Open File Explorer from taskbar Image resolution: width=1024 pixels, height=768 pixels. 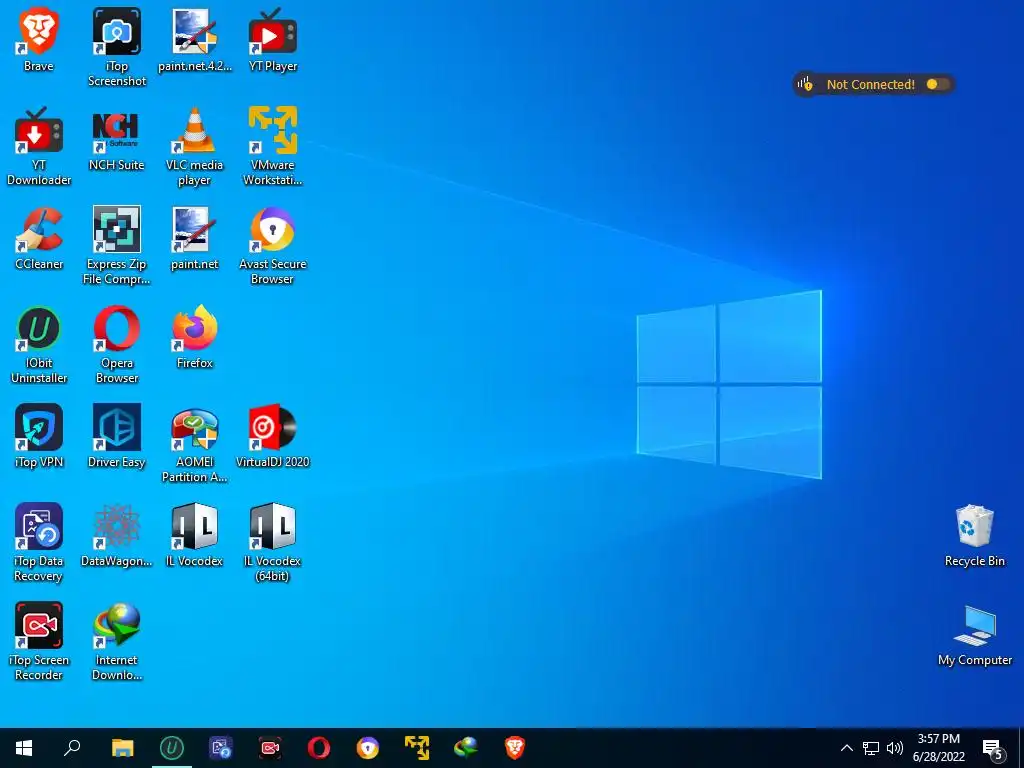[x=122, y=748]
